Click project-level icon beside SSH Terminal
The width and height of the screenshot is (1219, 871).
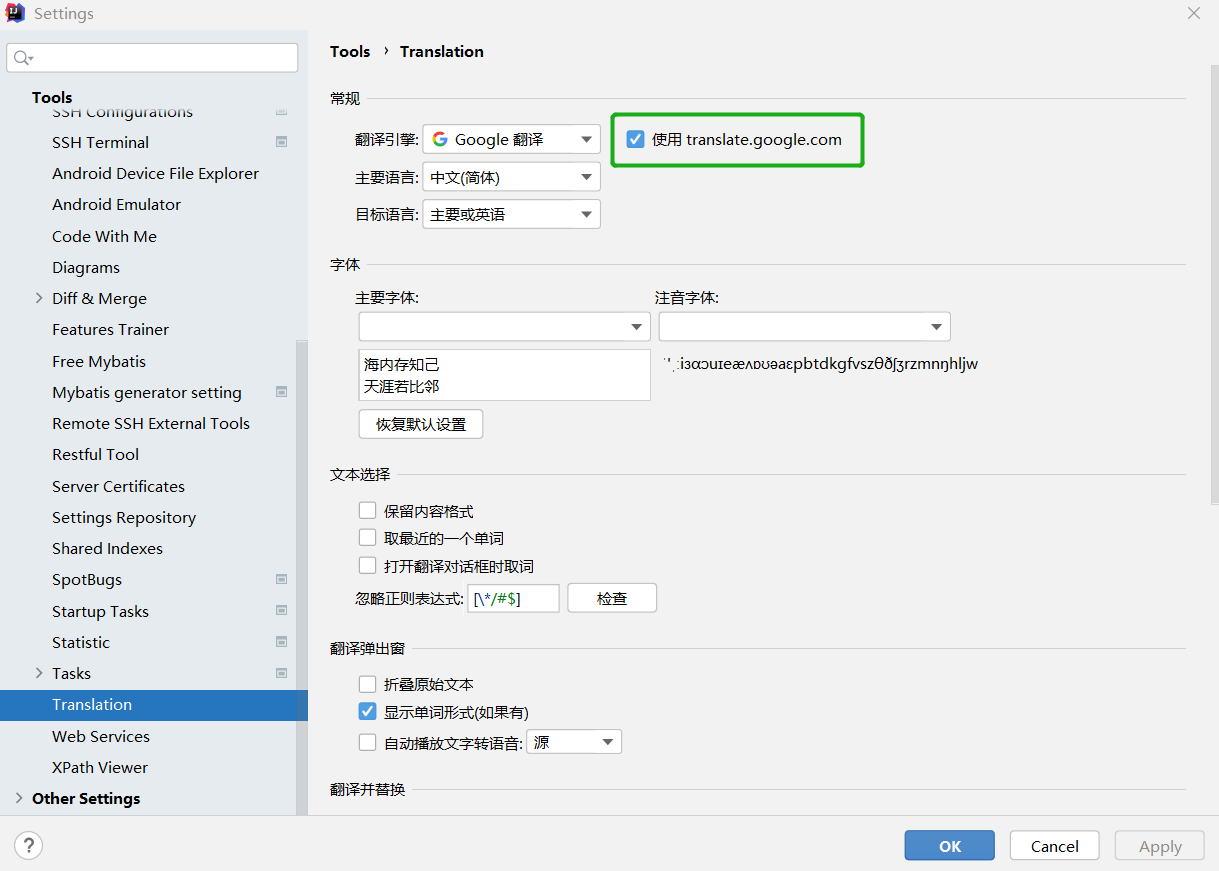click(281, 142)
